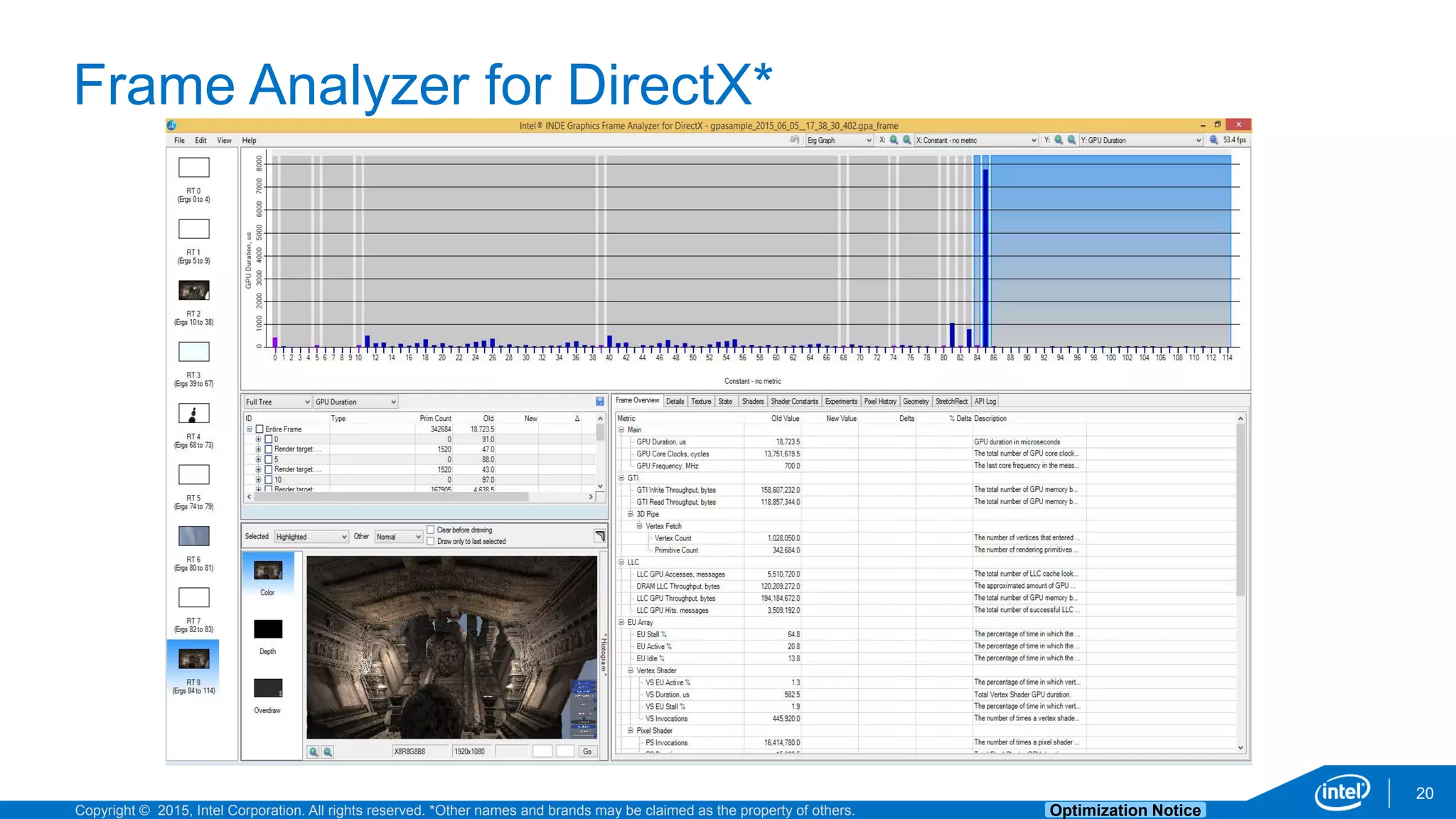
Task: Switch to the Shaders tab
Action: (753, 402)
